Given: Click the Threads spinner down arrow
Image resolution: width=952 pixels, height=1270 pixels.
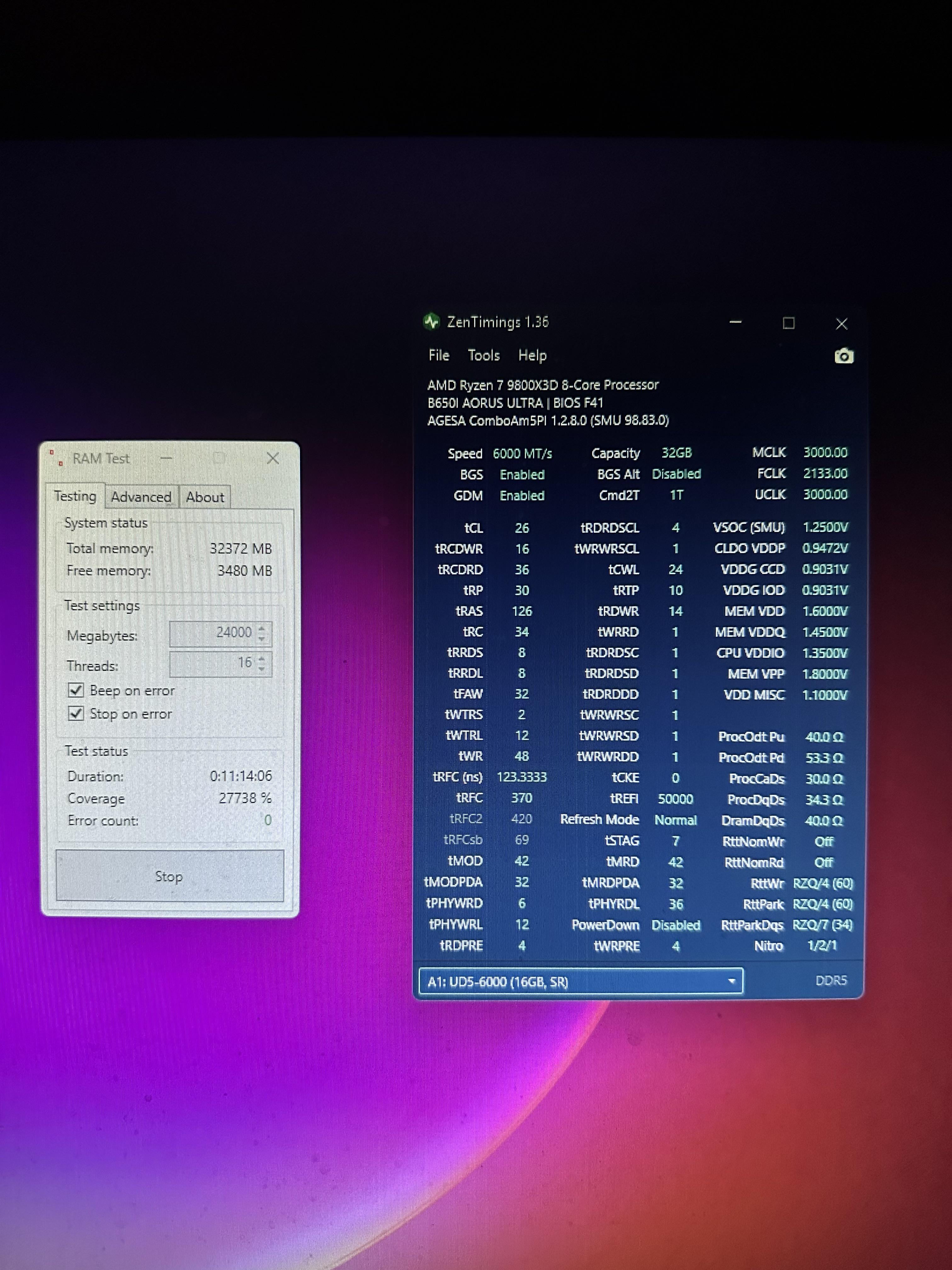Looking at the screenshot, I should [x=262, y=669].
